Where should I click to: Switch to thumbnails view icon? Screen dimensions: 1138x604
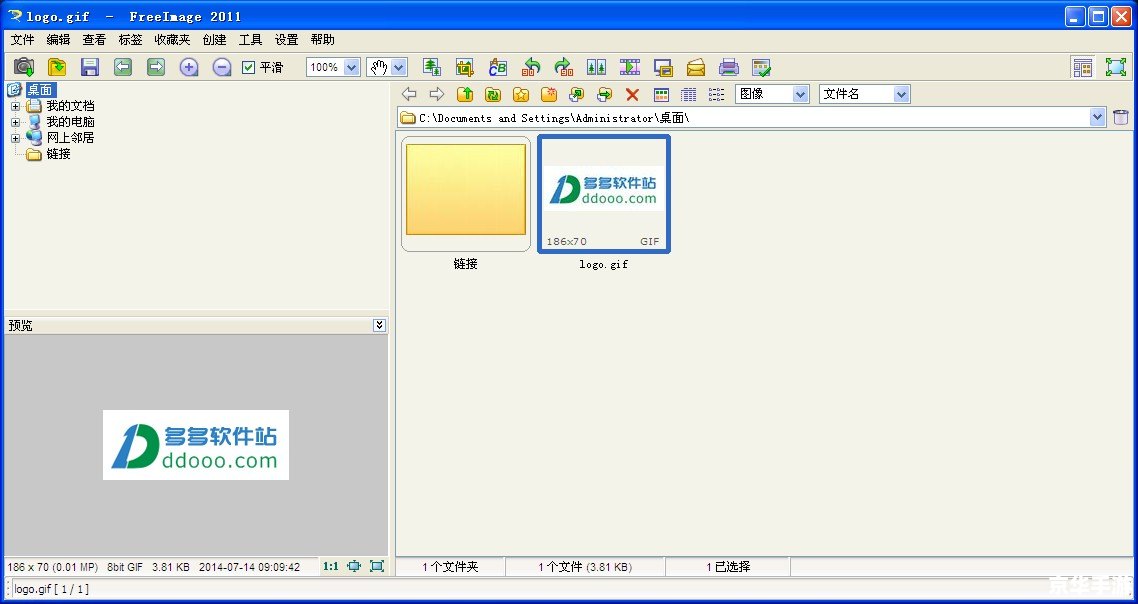tap(661, 94)
